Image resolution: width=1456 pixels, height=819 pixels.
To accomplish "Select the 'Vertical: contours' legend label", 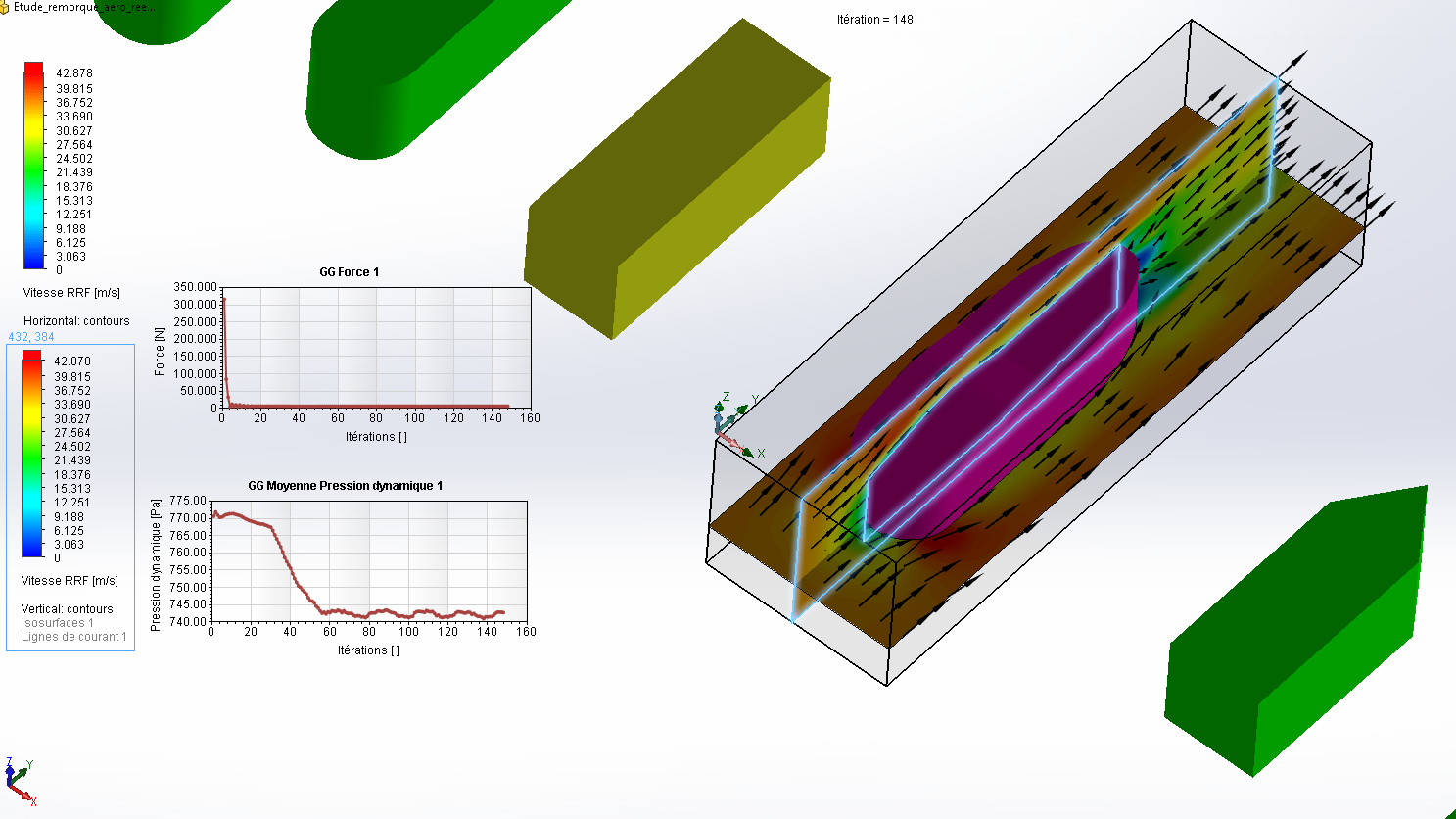I will click(68, 609).
